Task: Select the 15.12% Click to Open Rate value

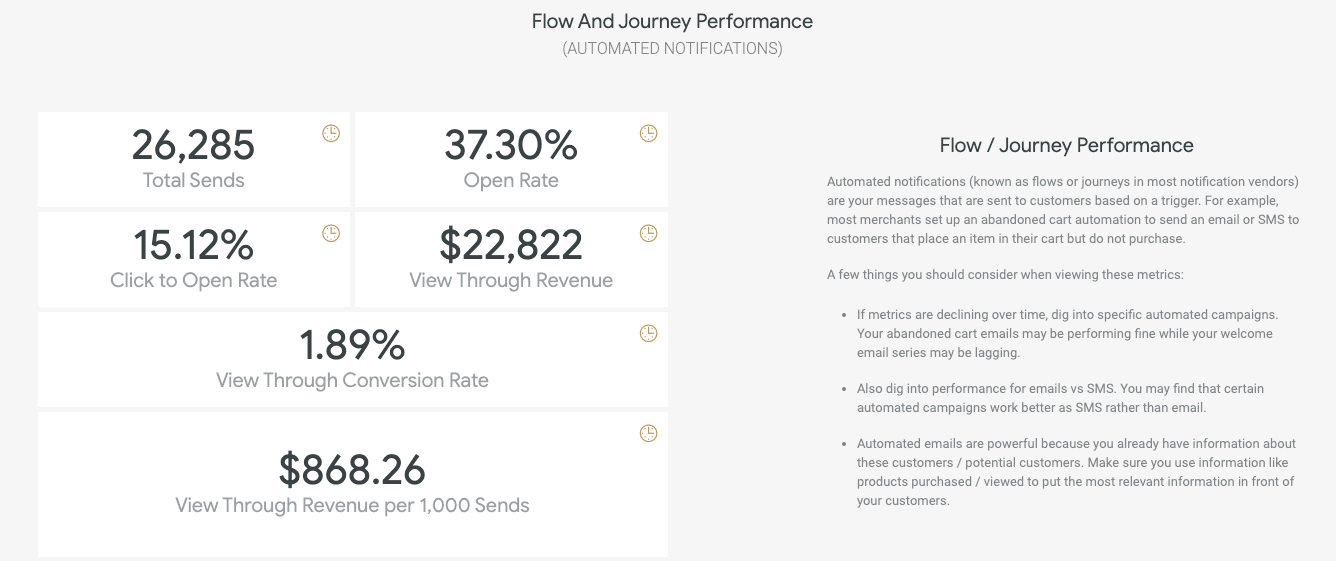Action: 193,246
